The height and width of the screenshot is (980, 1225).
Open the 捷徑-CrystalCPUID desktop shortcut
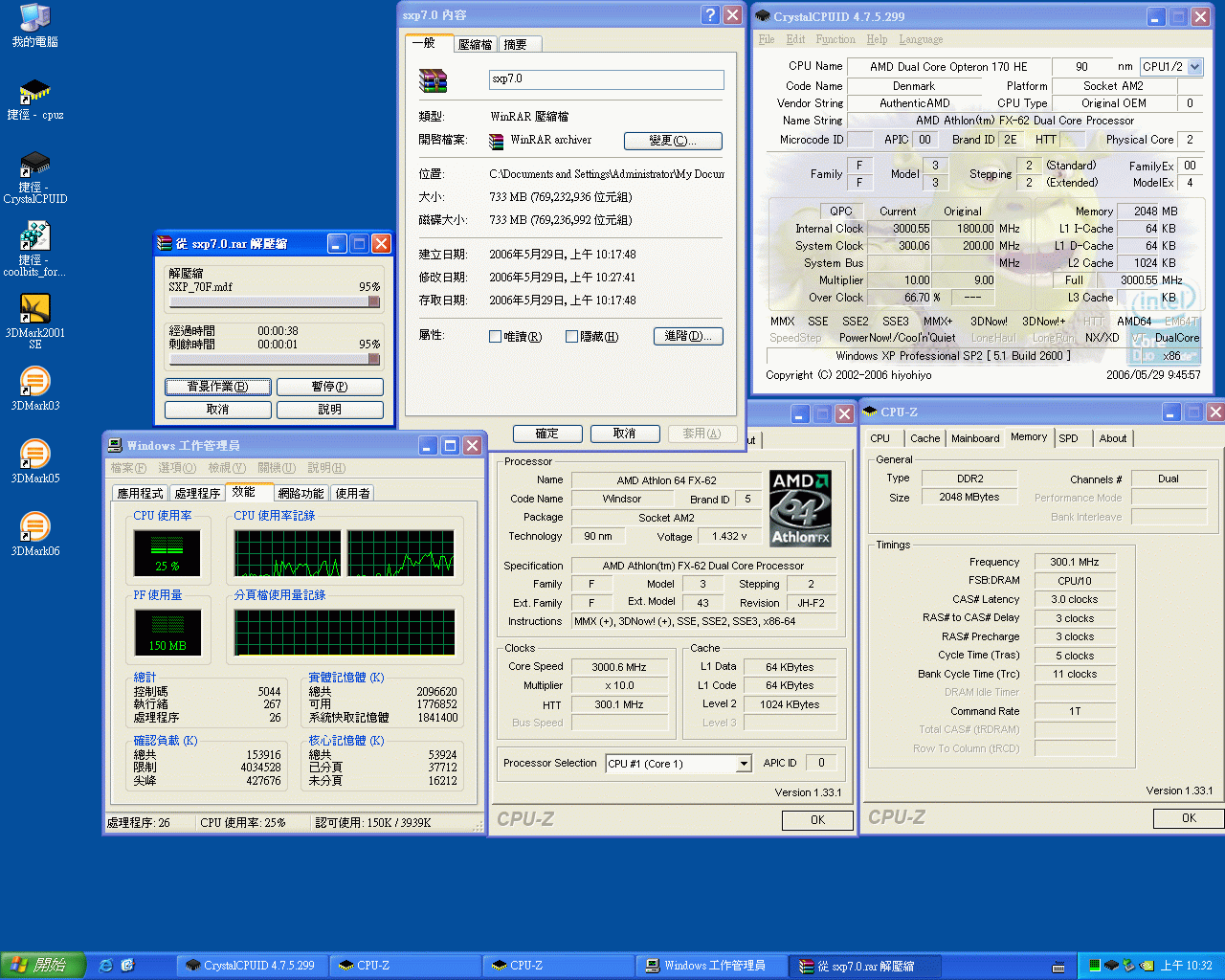(34, 163)
